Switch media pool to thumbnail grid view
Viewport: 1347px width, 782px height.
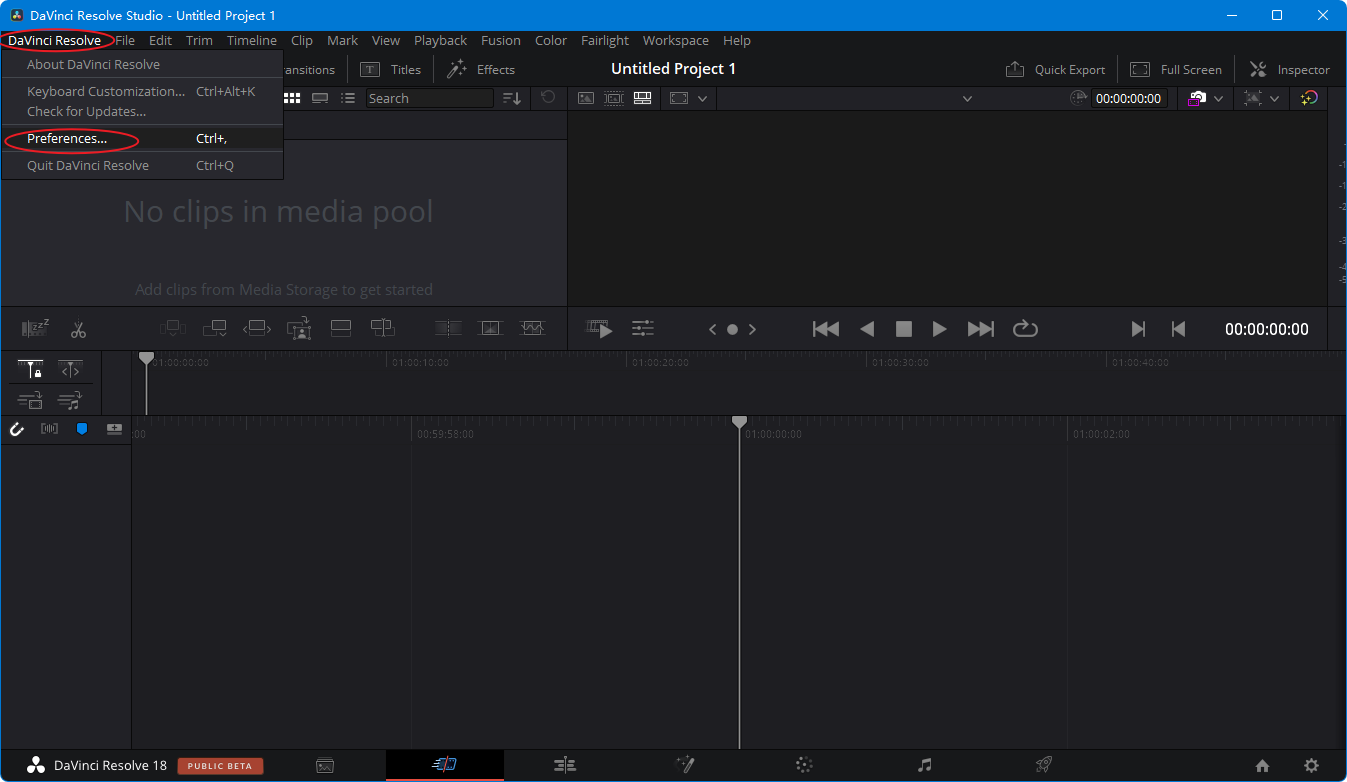292,98
